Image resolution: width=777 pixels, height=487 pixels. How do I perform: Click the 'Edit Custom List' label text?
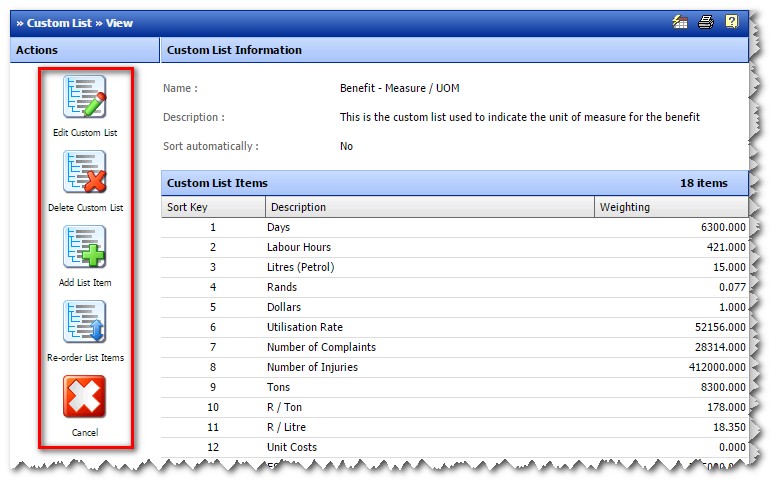[85, 132]
